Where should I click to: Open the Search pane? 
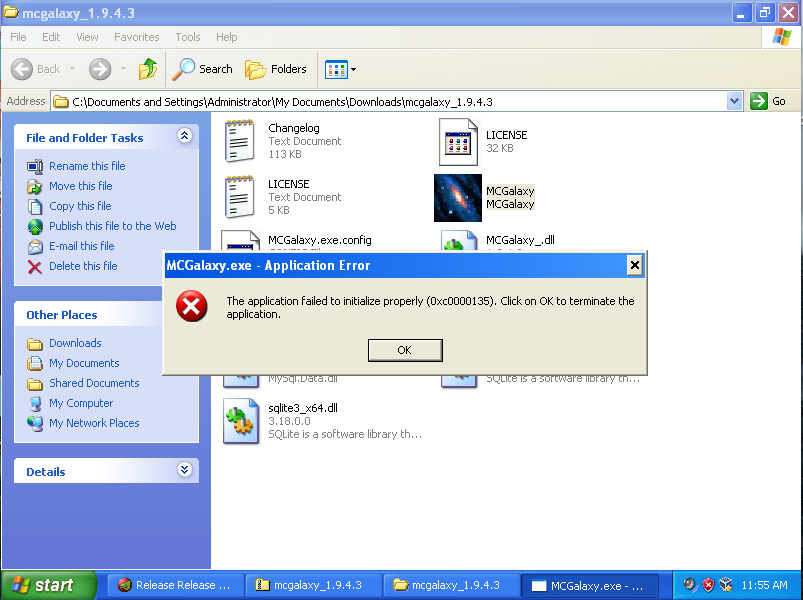pyautogui.click(x=203, y=69)
